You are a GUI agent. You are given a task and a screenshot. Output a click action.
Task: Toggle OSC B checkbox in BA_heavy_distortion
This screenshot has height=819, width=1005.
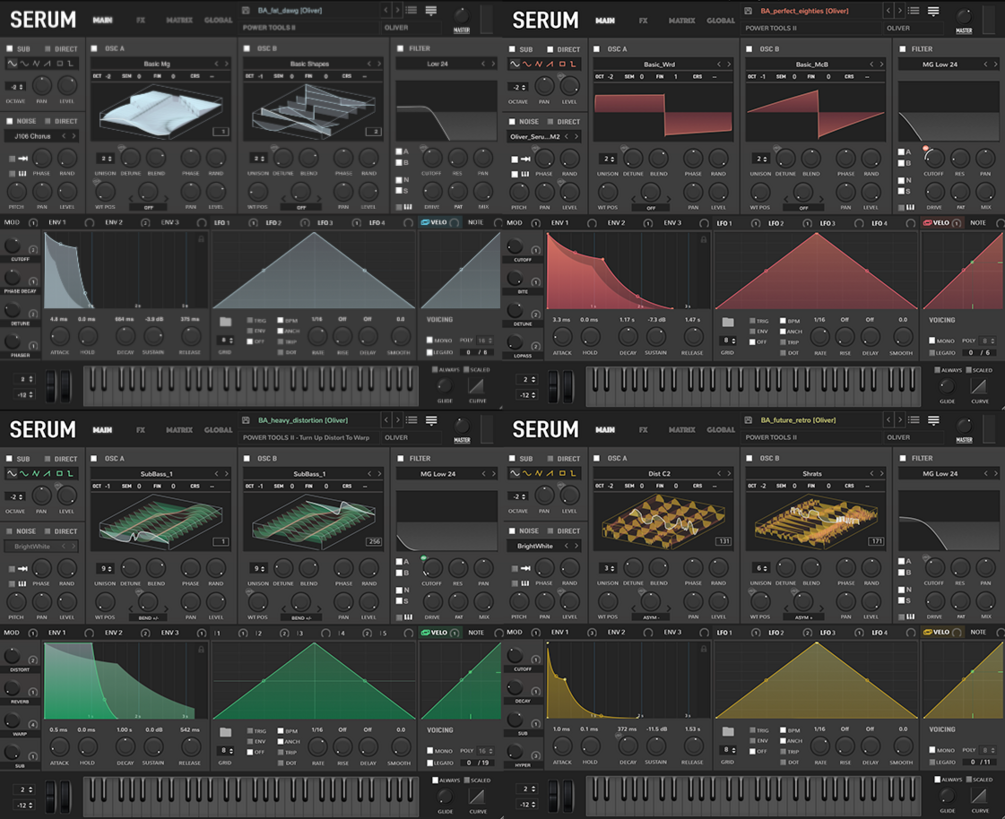pos(247,458)
